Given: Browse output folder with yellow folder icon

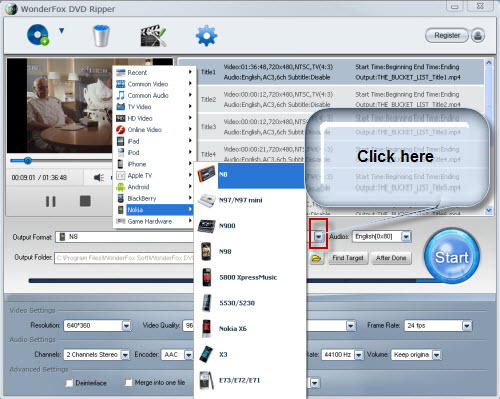Looking at the screenshot, I should point(316,258).
